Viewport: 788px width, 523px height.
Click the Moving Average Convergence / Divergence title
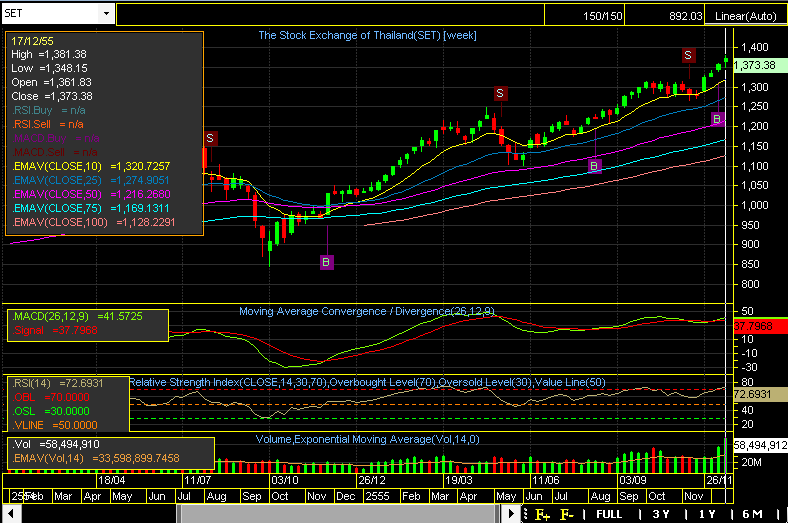pyautogui.click(x=367, y=311)
